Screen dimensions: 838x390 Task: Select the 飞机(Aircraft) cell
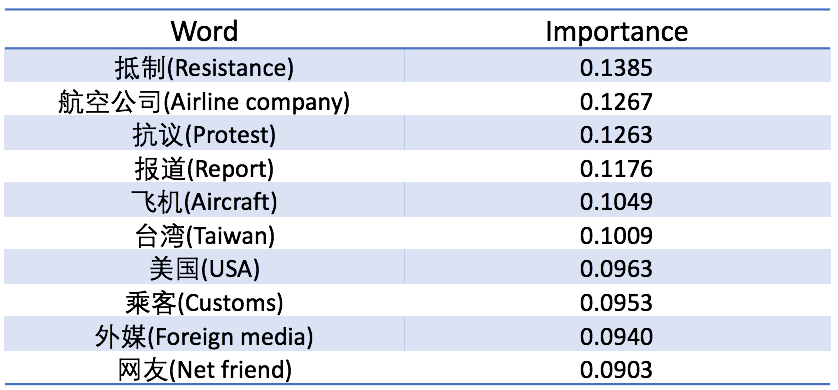click(x=204, y=202)
